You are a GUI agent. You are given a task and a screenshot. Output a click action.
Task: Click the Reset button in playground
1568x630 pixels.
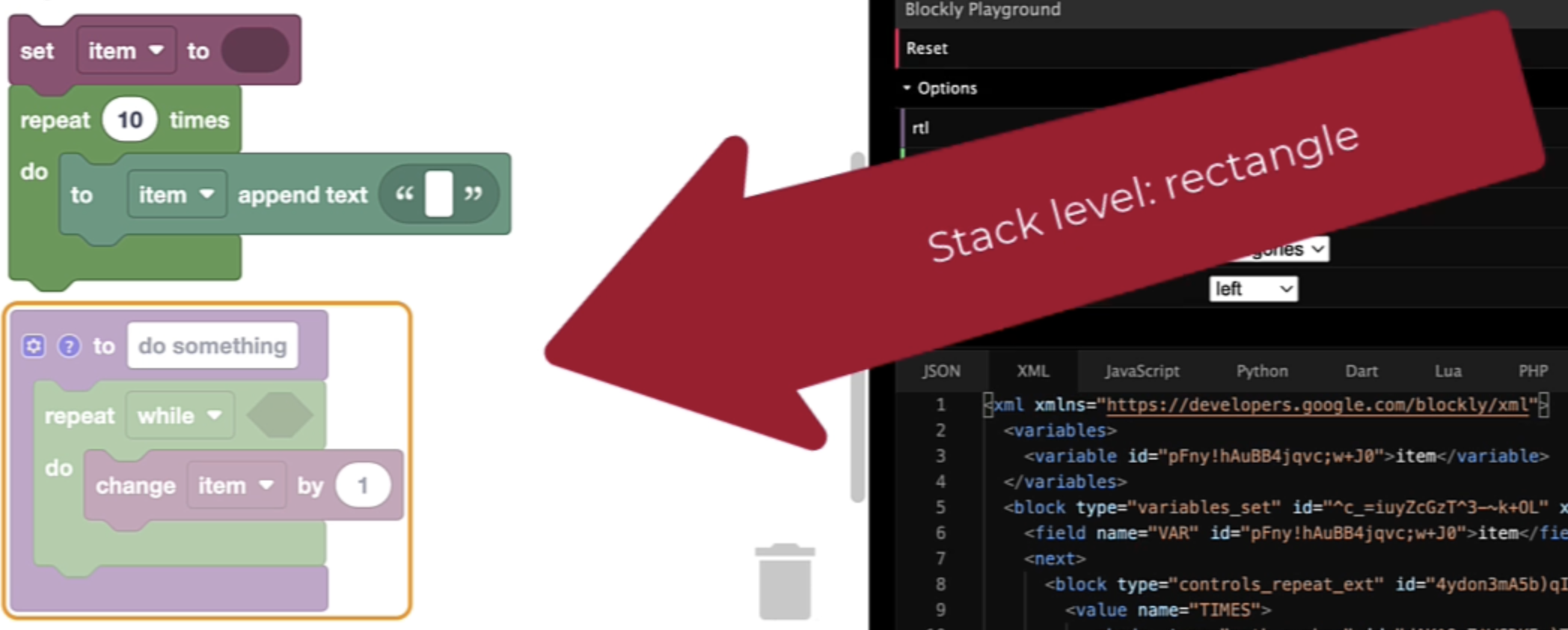point(927,49)
